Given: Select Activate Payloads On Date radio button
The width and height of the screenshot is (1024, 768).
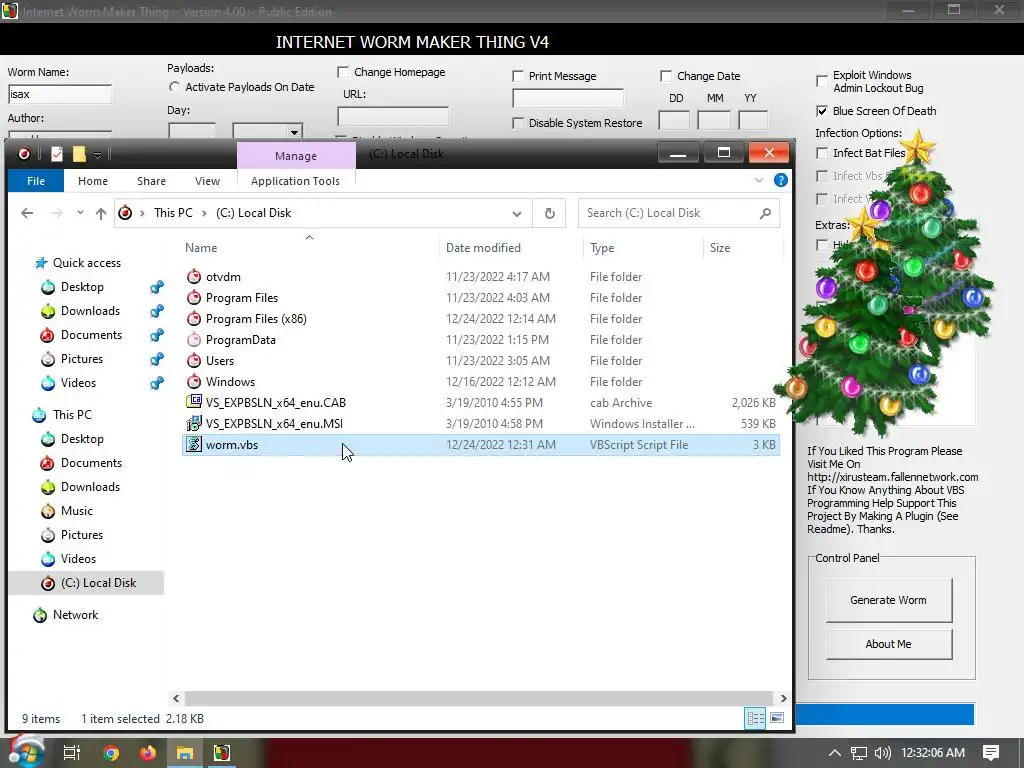Looking at the screenshot, I should (x=174, y=87).
